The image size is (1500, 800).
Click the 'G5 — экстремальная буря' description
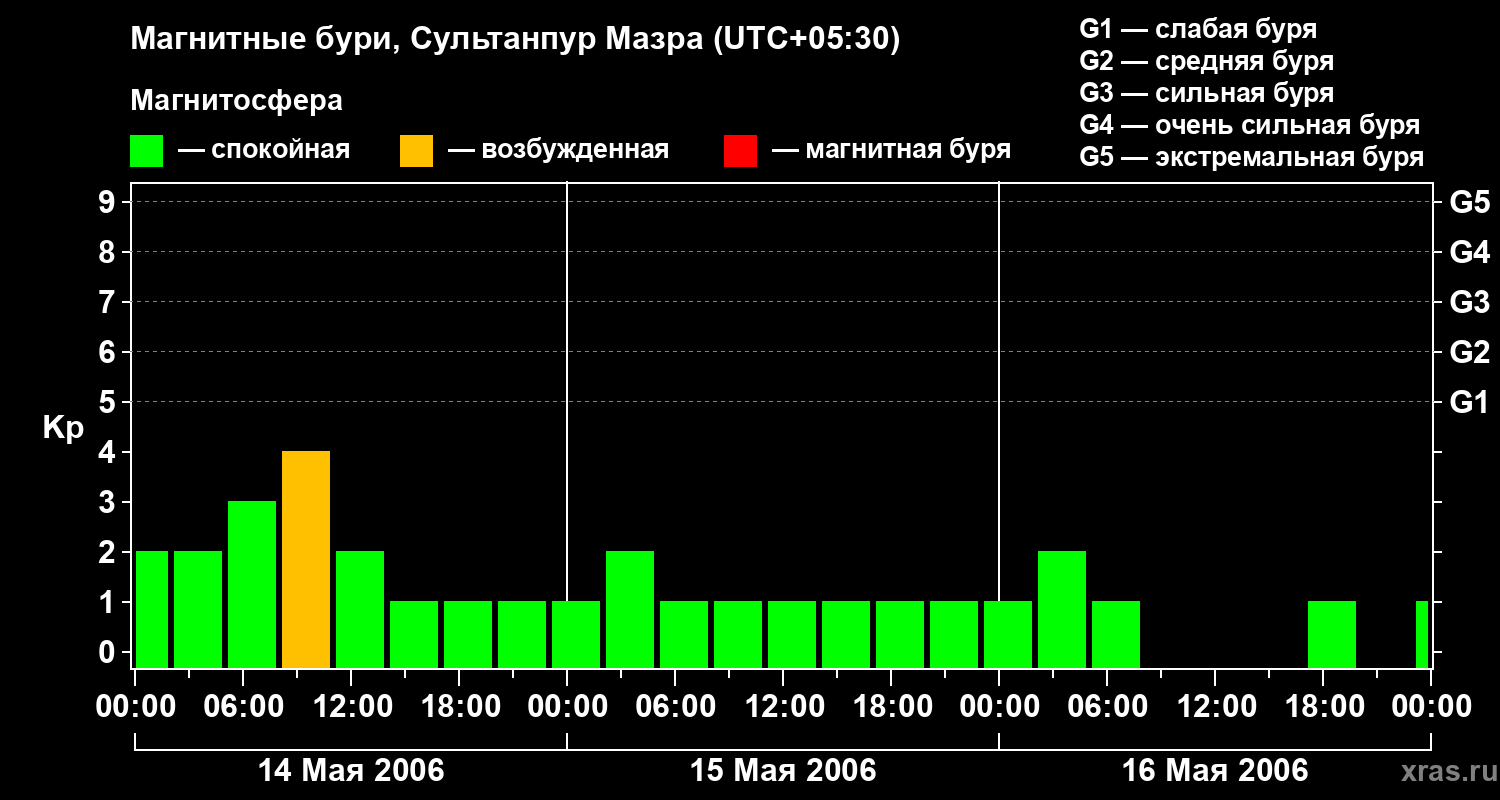(x=1252, y=157)
